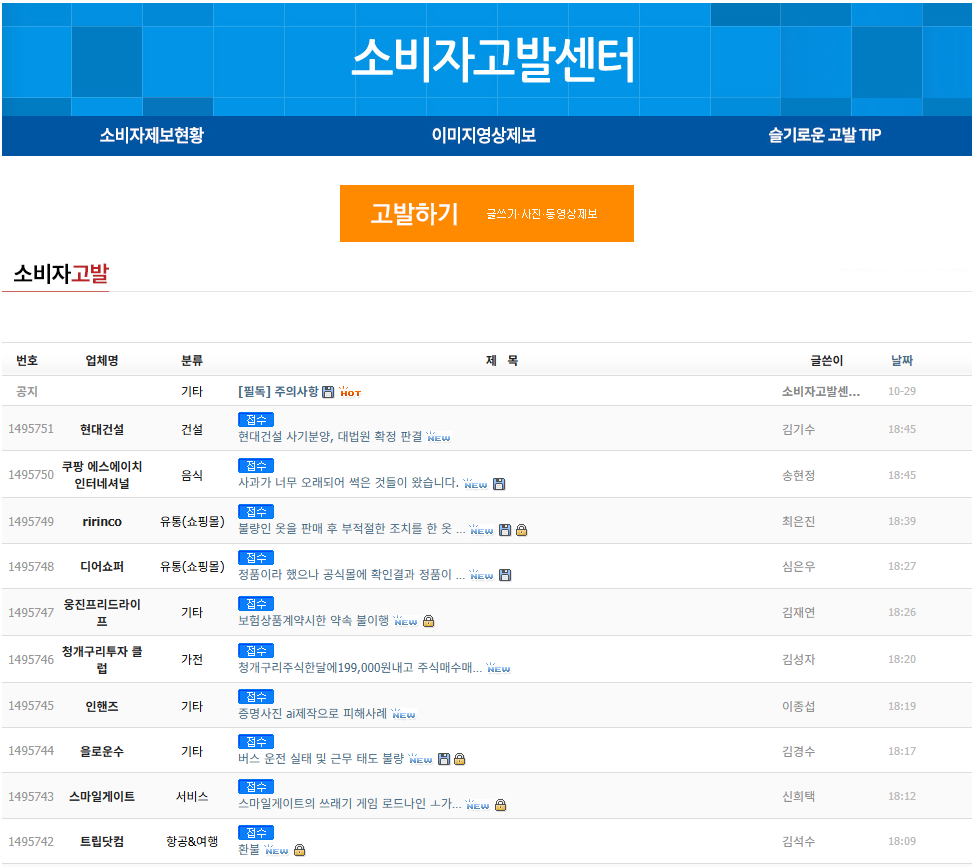This screenshot has width=974, height=867.
Task: Open the 현대건설 사기분양 complaint post
Action: point(330,437)
